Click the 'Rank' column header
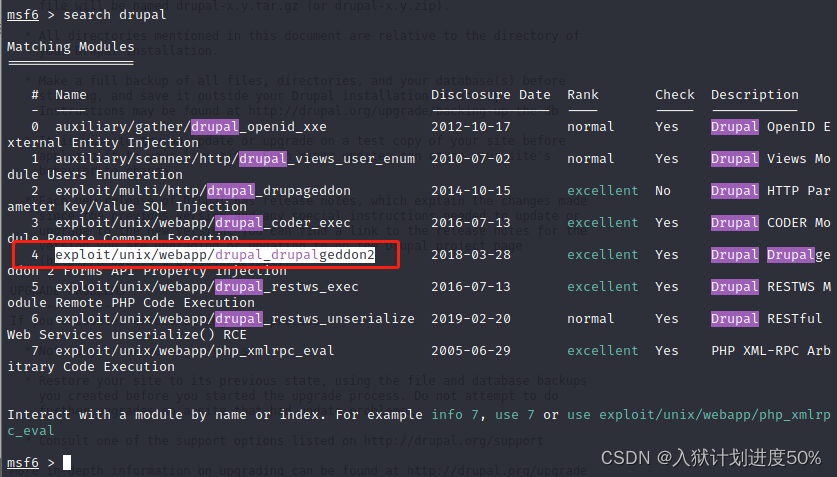Viewport: 837px width, 477px height. (583, 95)
